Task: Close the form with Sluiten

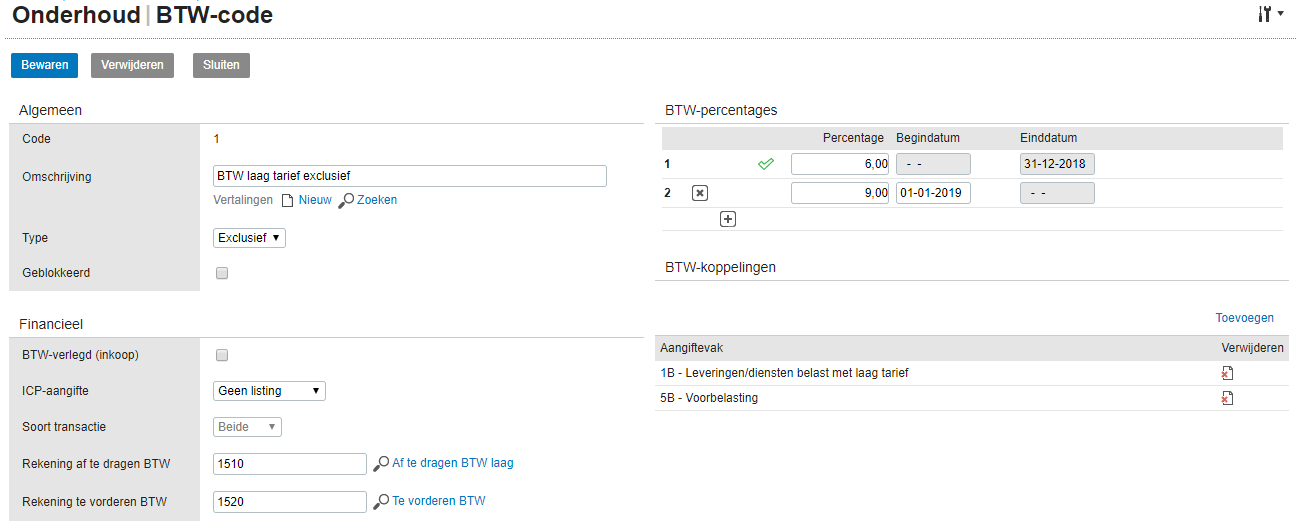Action: pos(221,65)
